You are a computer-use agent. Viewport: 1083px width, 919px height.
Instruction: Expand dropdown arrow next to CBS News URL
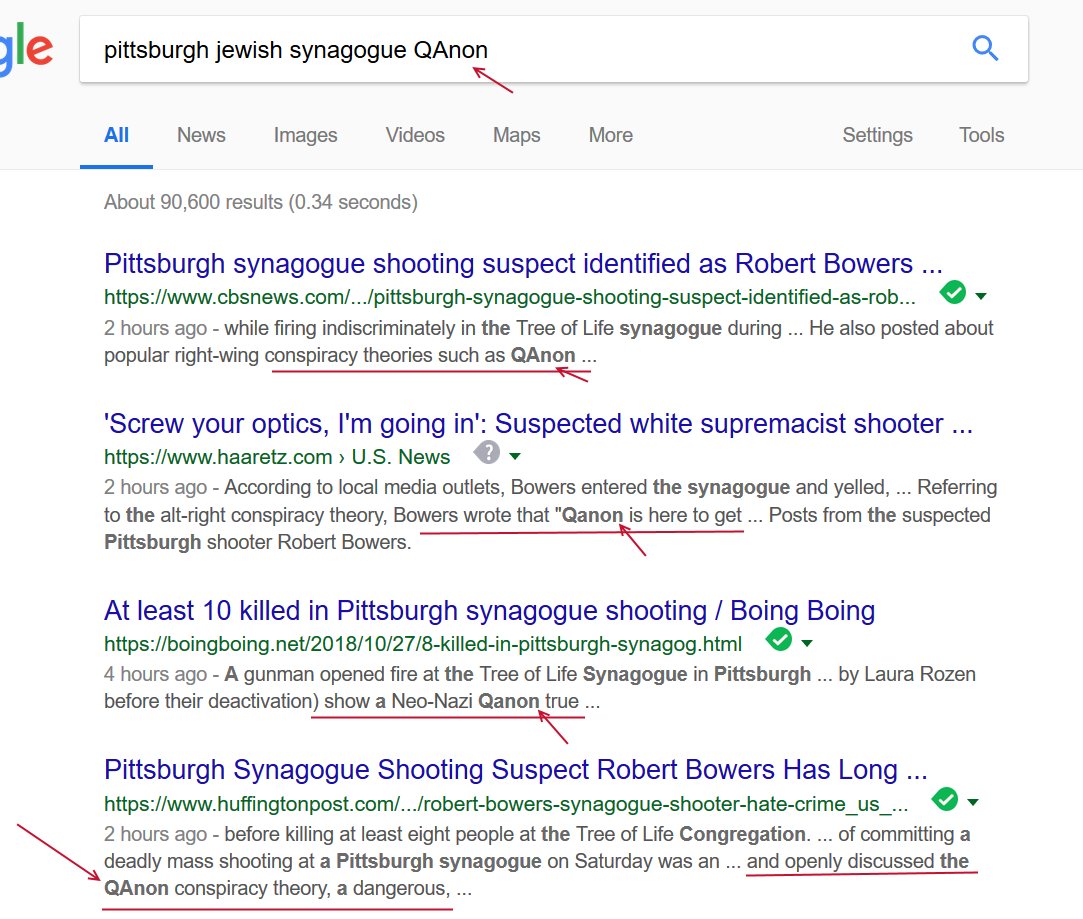tap(980, 296)
